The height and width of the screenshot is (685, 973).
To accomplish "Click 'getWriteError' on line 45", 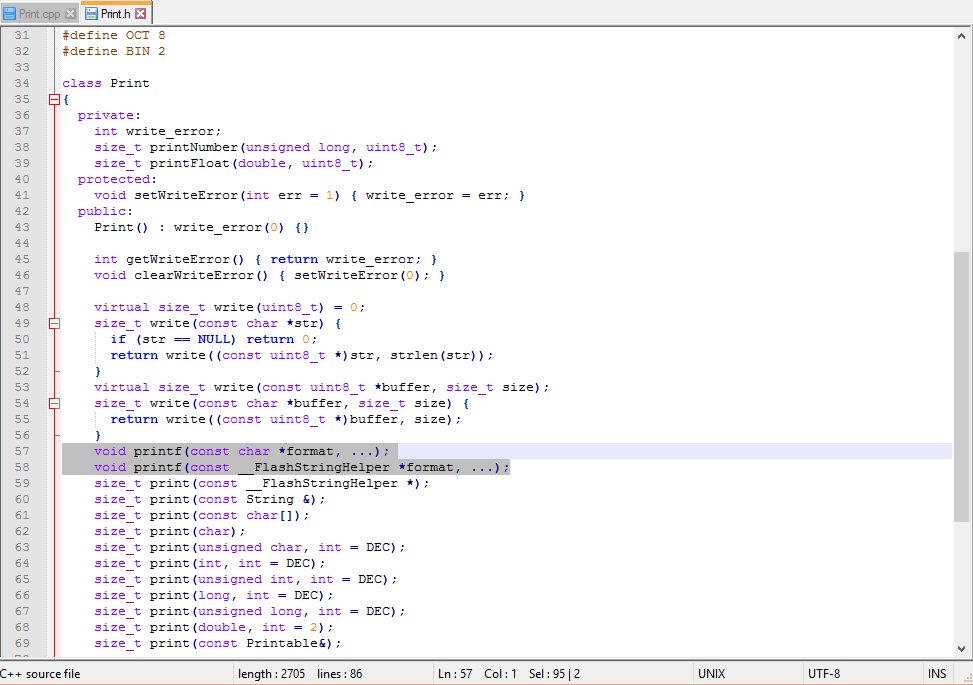I will point(178,259).
